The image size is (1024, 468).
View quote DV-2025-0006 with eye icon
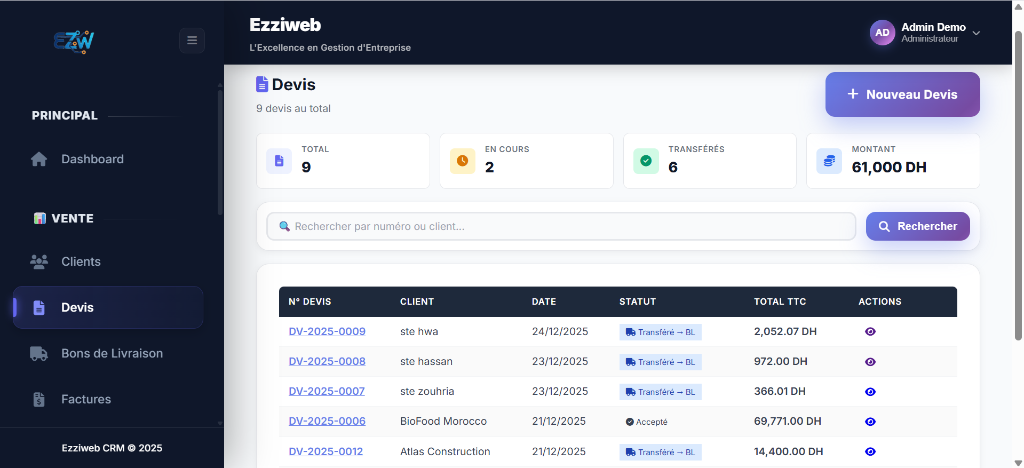pos(870,422)
